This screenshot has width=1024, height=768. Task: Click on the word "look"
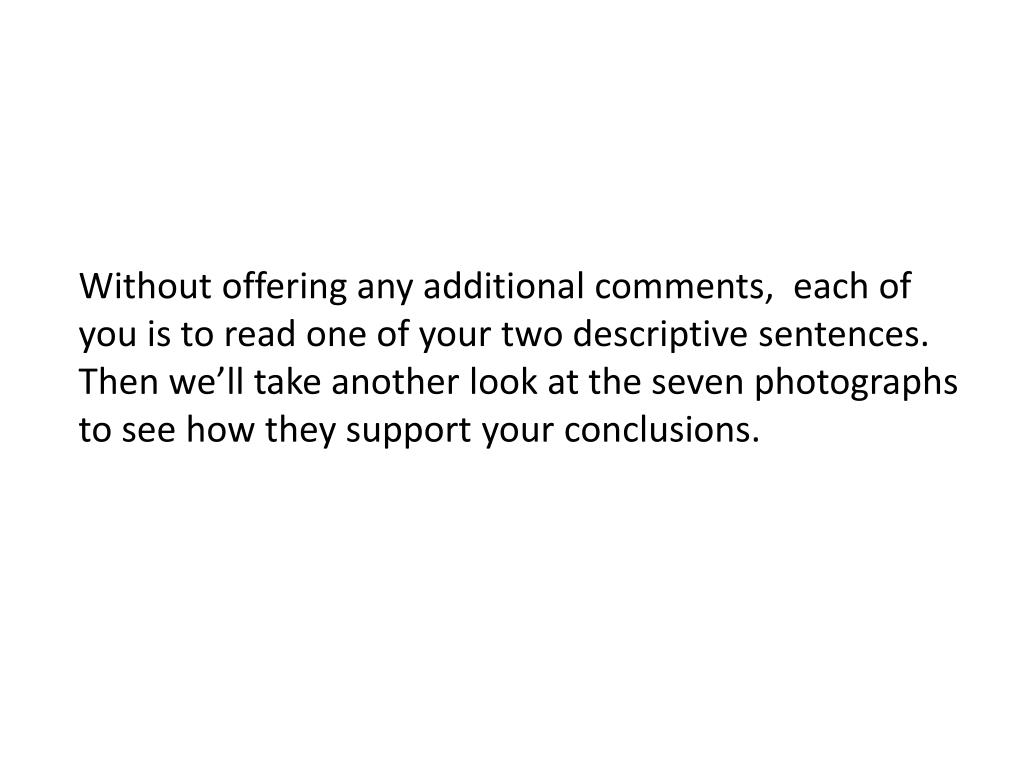[504, 381]
